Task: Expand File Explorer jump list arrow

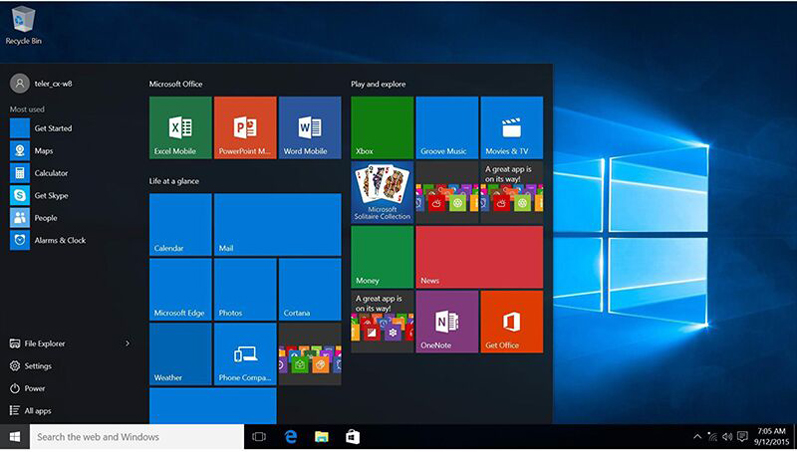Action: (128, 343)
